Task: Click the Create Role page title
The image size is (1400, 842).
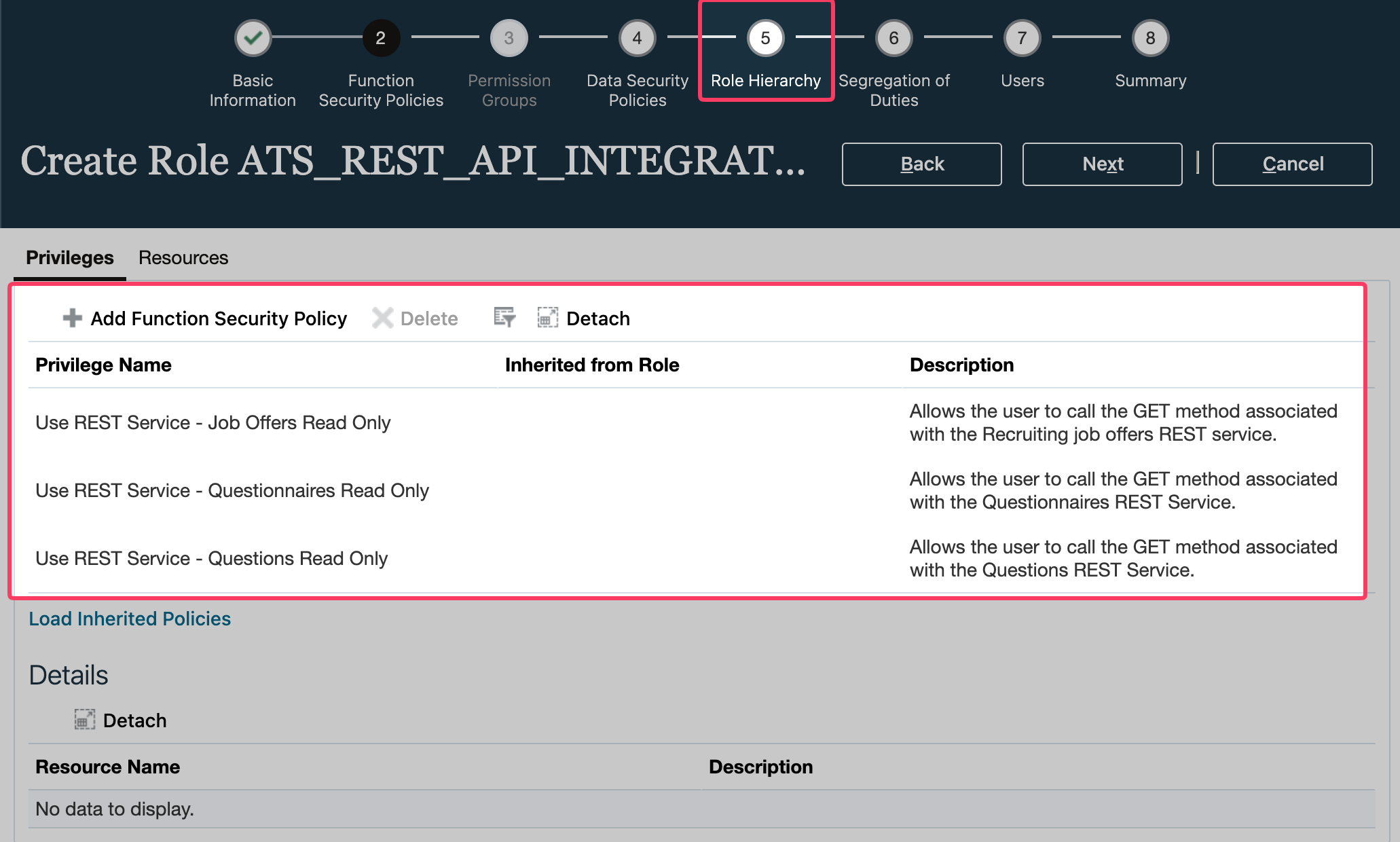Action: [x=413, y=161]
